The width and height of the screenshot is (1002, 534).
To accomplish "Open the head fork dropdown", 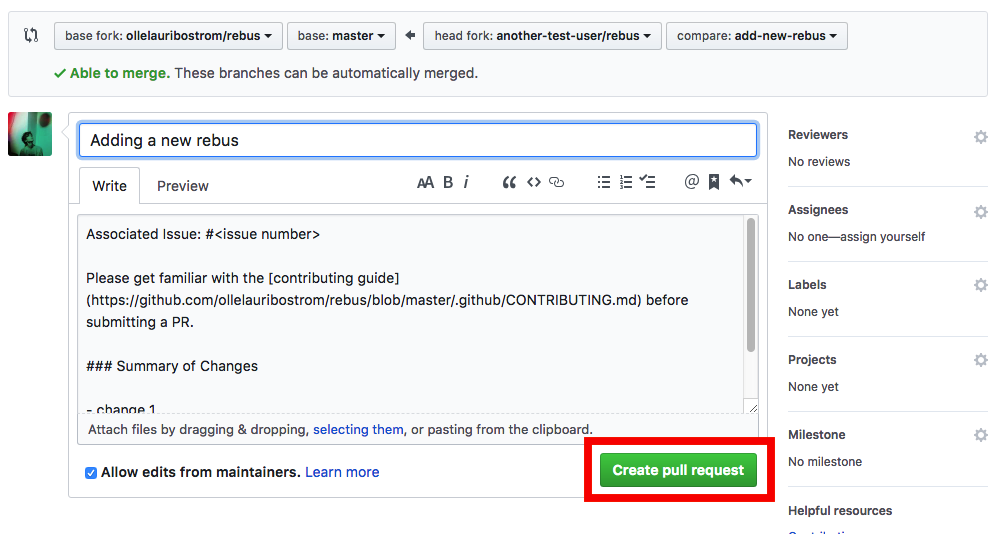I will (x=543, y=36).
